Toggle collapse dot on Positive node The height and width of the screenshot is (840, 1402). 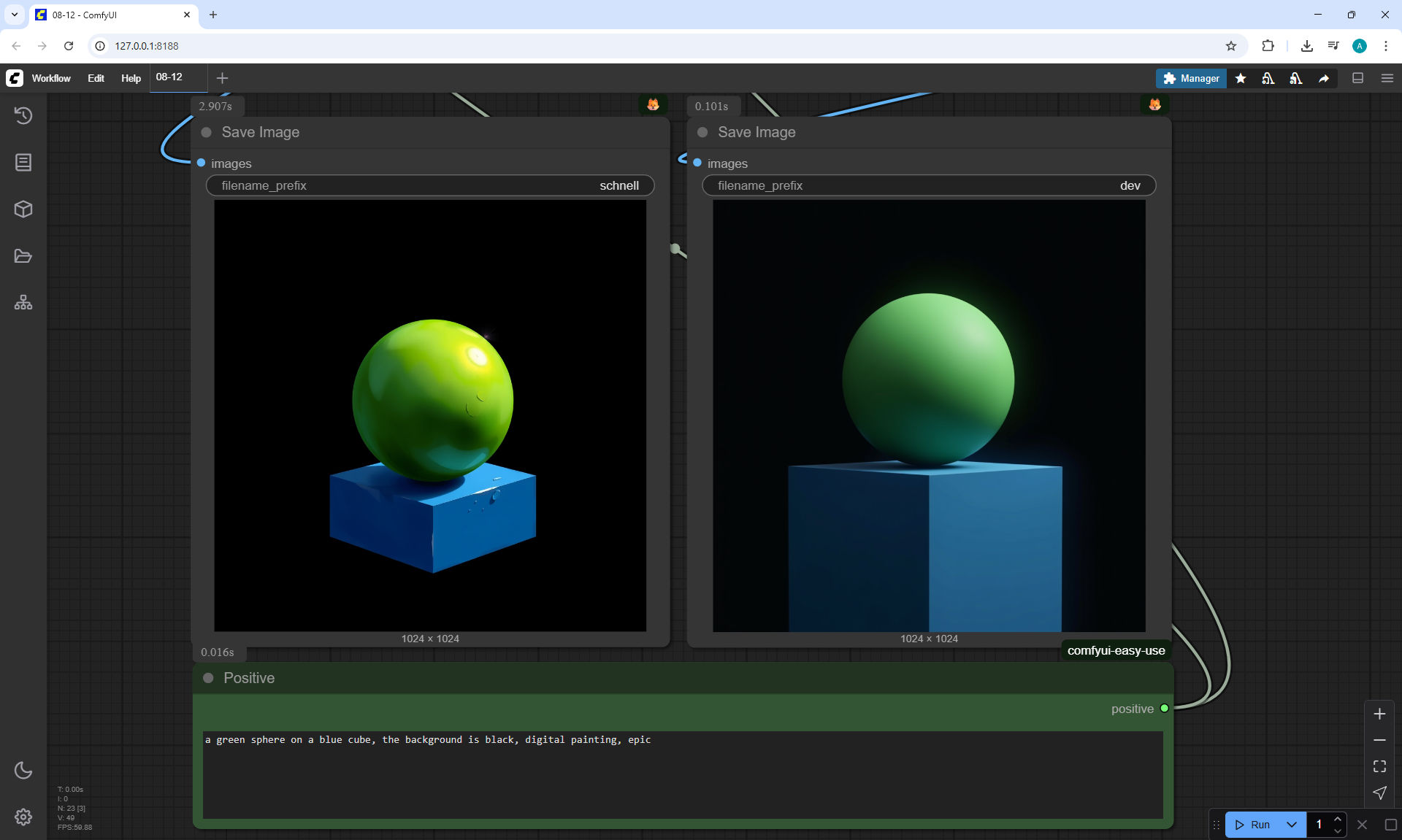(x=208, y=678)
